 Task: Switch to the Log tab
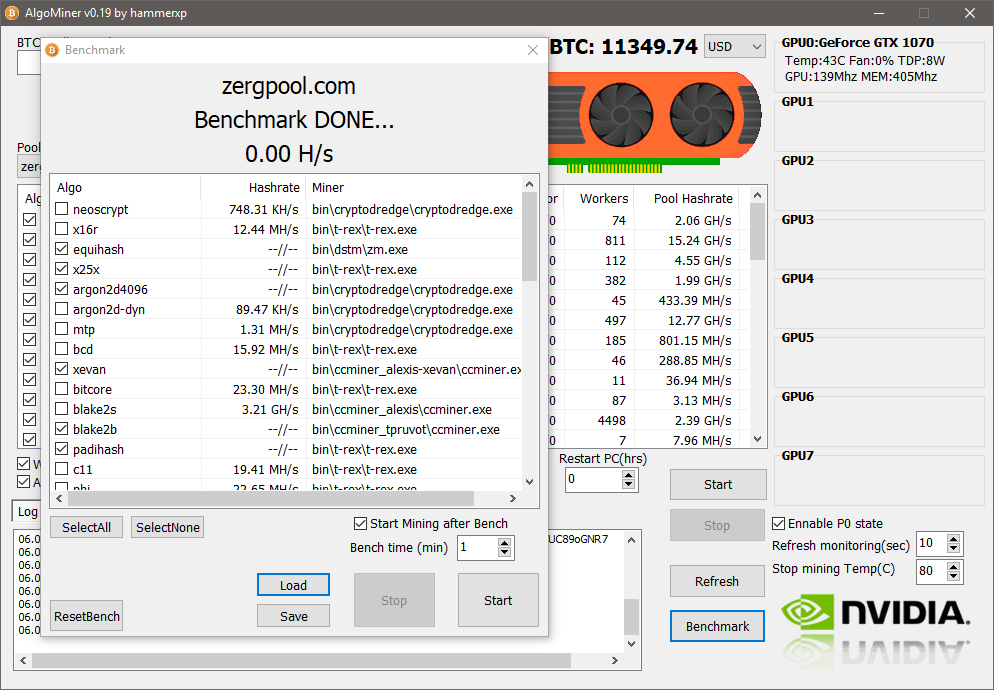click(27, 511)
